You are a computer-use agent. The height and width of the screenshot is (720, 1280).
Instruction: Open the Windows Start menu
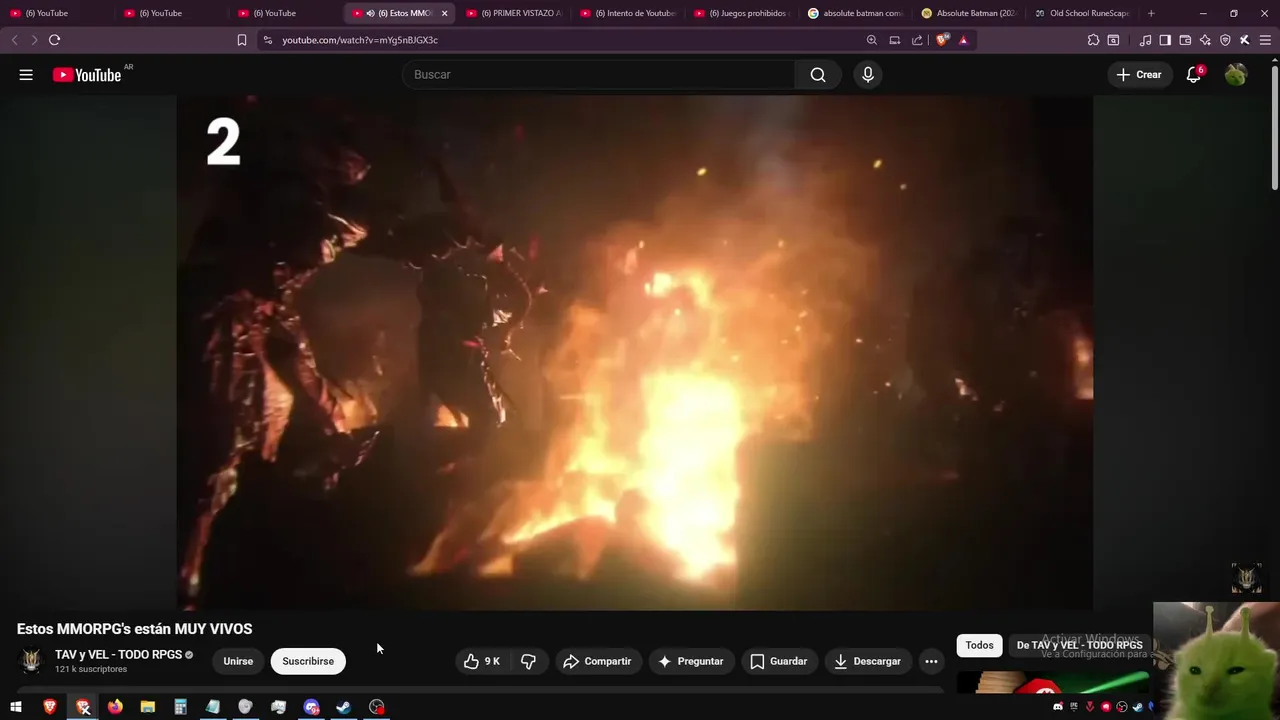click(16, 707)
